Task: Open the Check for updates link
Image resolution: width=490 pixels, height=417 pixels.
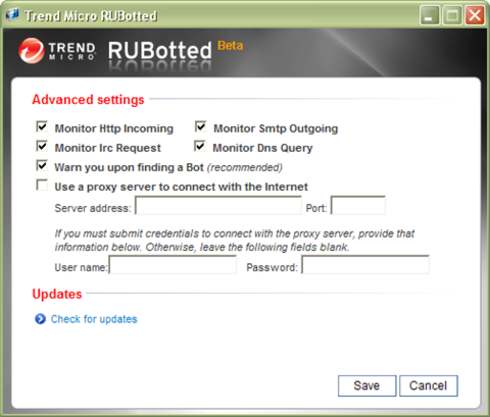Action: pyautogui.click(x=94, y=319)
